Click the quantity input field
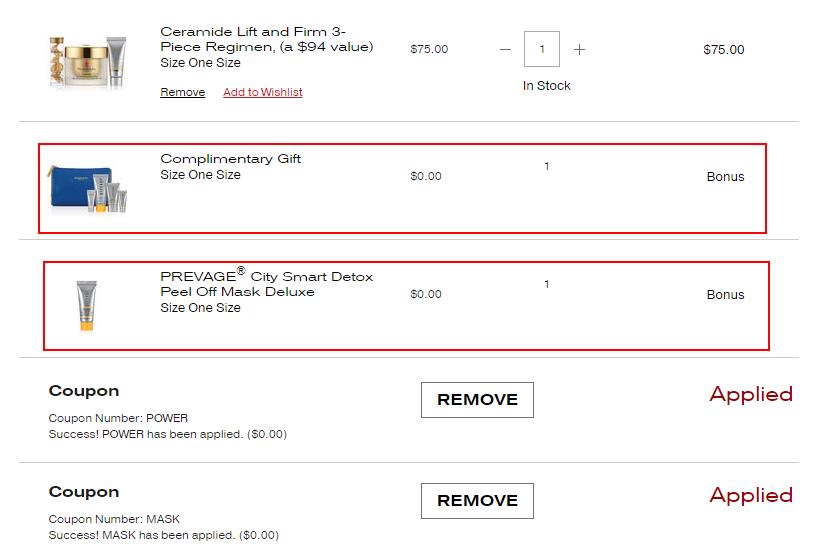Viewport: 831px width, 553px height. click(542, 49)
